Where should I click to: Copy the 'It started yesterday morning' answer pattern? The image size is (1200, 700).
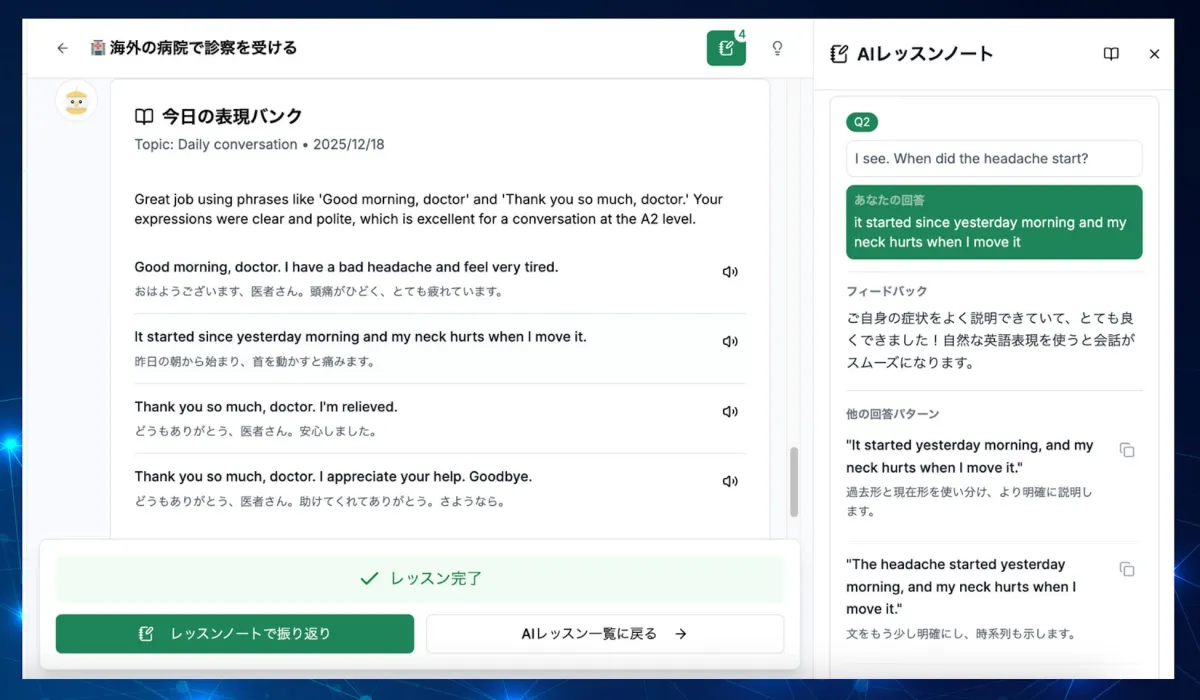point(1127,450)
